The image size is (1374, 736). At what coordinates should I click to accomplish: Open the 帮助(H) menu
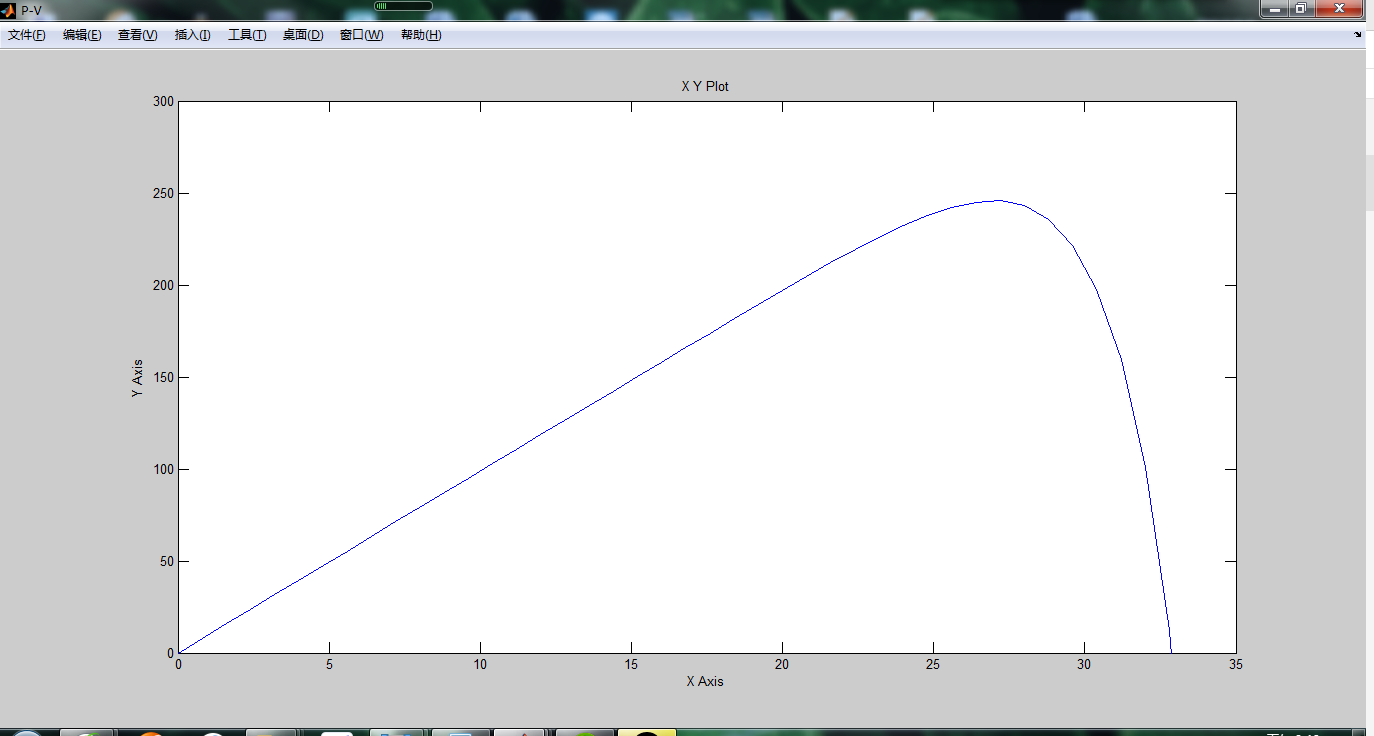tap(419, 34)
